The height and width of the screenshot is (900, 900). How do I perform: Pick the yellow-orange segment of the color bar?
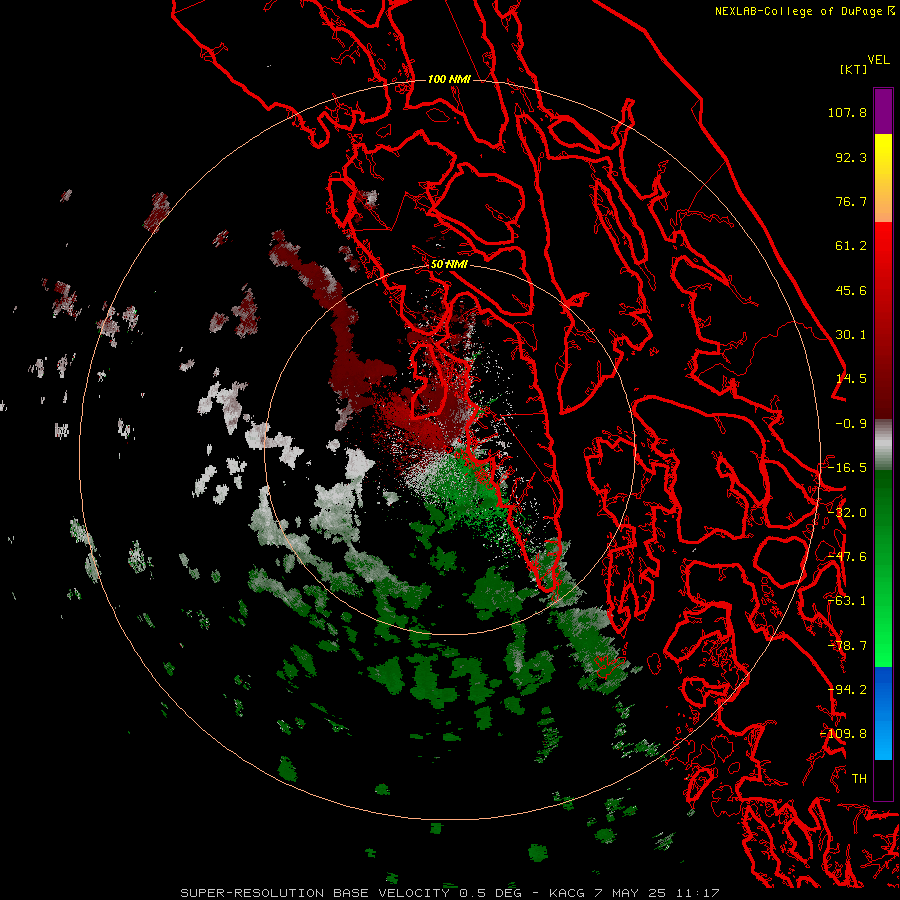883,178
